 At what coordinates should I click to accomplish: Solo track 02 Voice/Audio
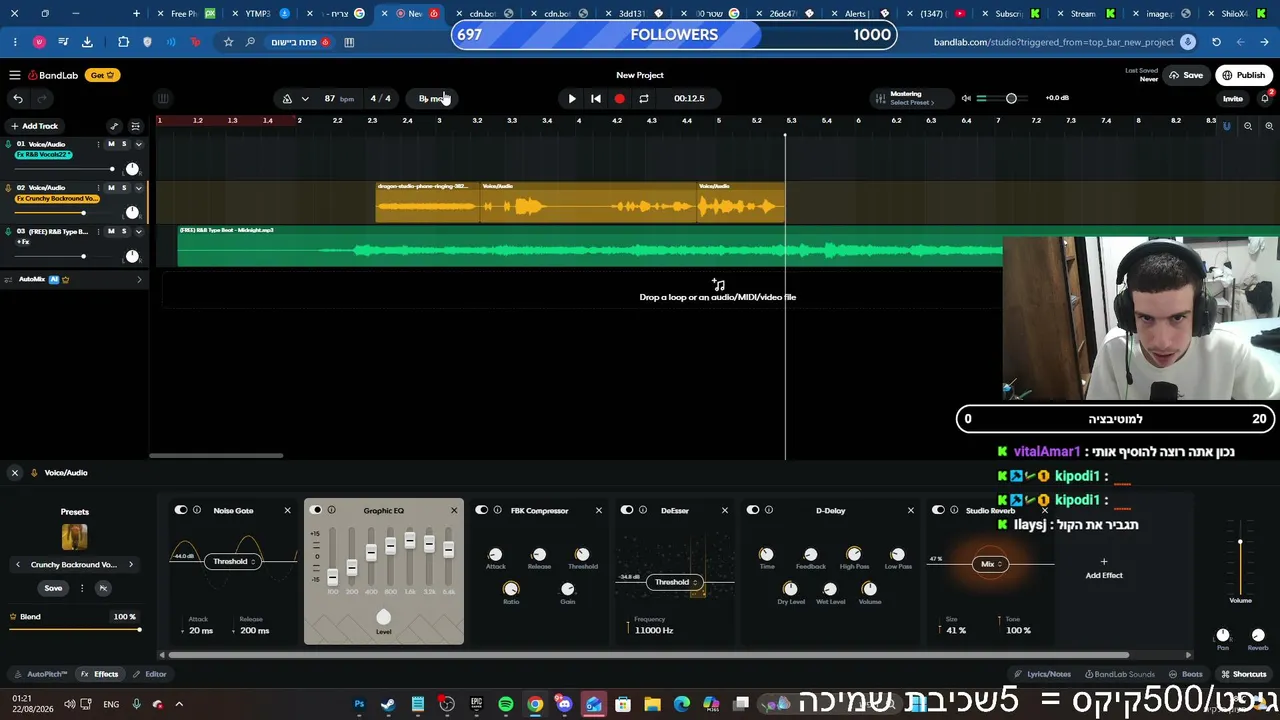click(124, 188)
